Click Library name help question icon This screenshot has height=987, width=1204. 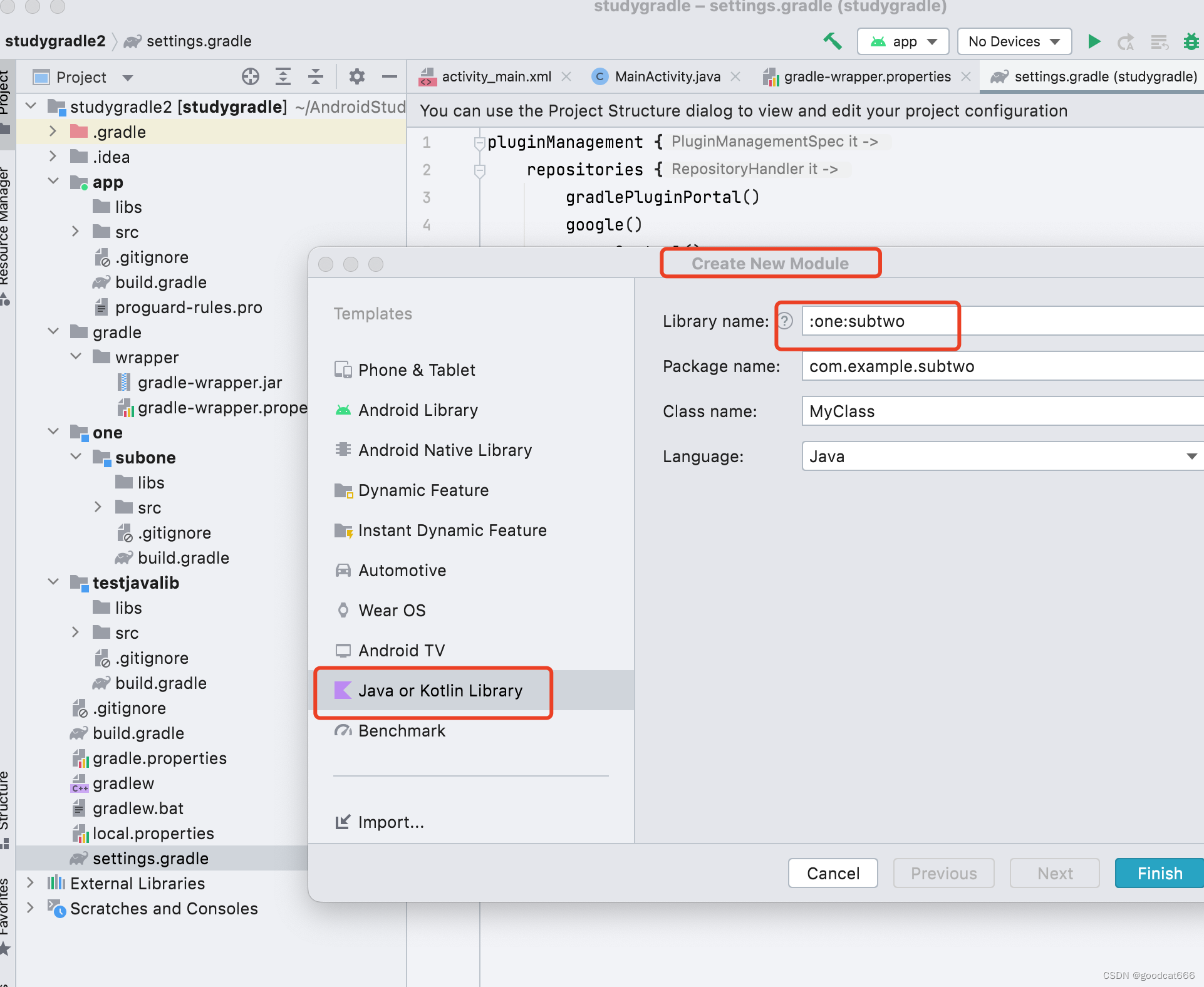point(786,321)
